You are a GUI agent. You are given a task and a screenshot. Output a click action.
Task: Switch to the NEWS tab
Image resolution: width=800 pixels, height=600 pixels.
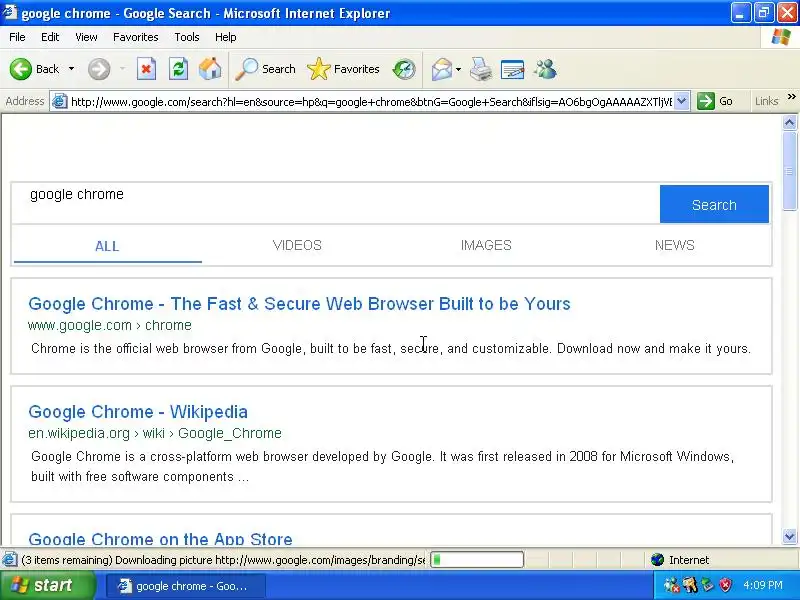(x=674, y=245)
